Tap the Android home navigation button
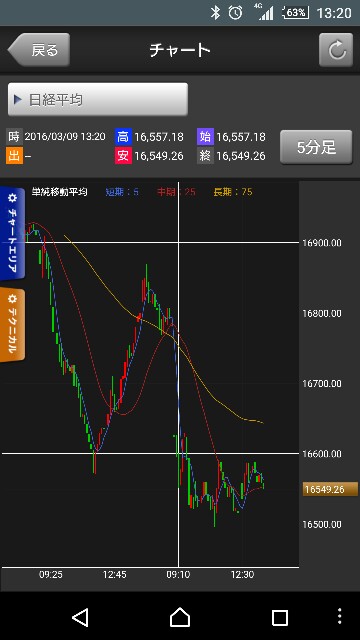 pyautogui.click(x=180, y=618)
